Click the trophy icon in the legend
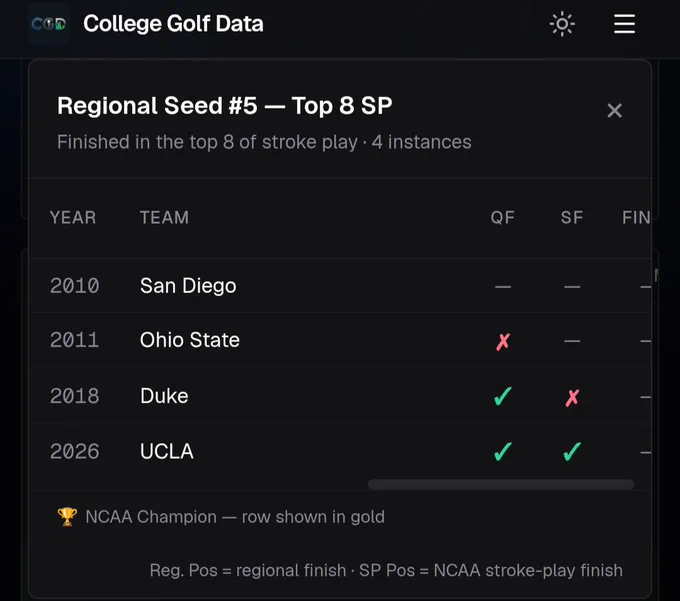The height and width of the screenshot is (601, 680). coord(67,517)
